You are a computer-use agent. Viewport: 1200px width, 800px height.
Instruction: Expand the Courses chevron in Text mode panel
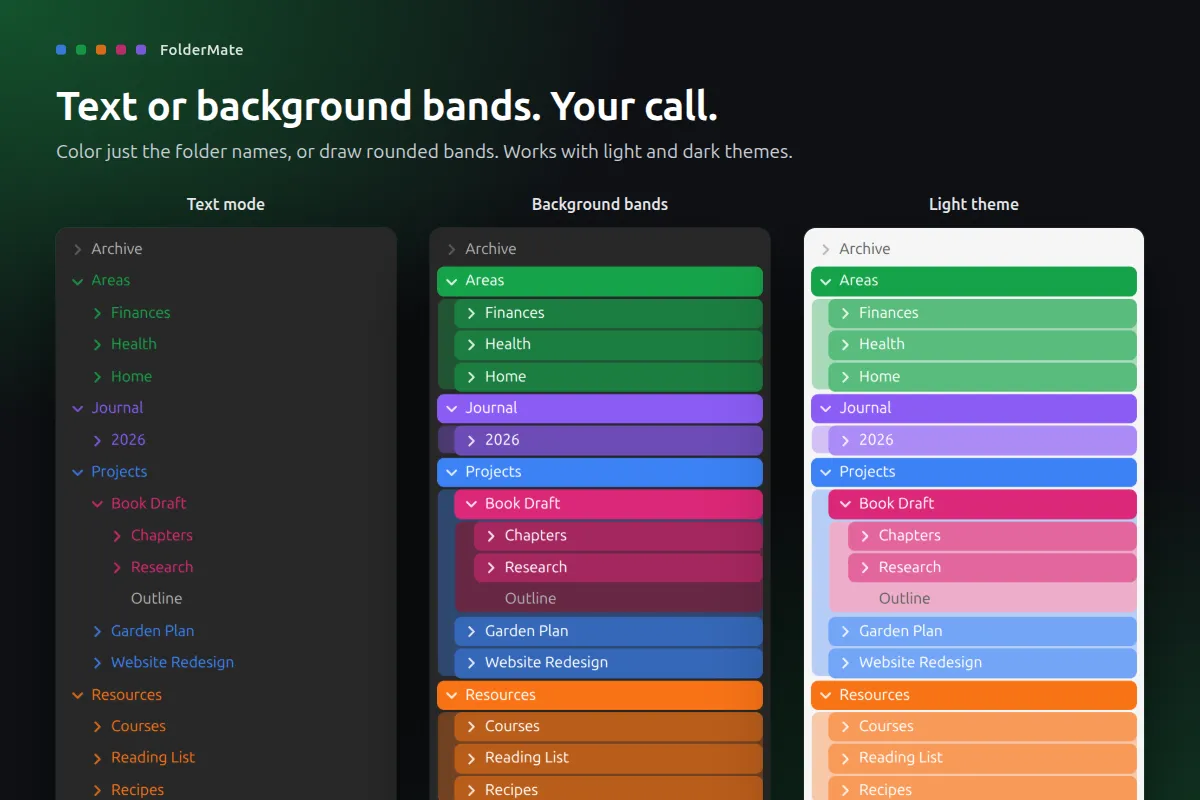pos(97,727)
